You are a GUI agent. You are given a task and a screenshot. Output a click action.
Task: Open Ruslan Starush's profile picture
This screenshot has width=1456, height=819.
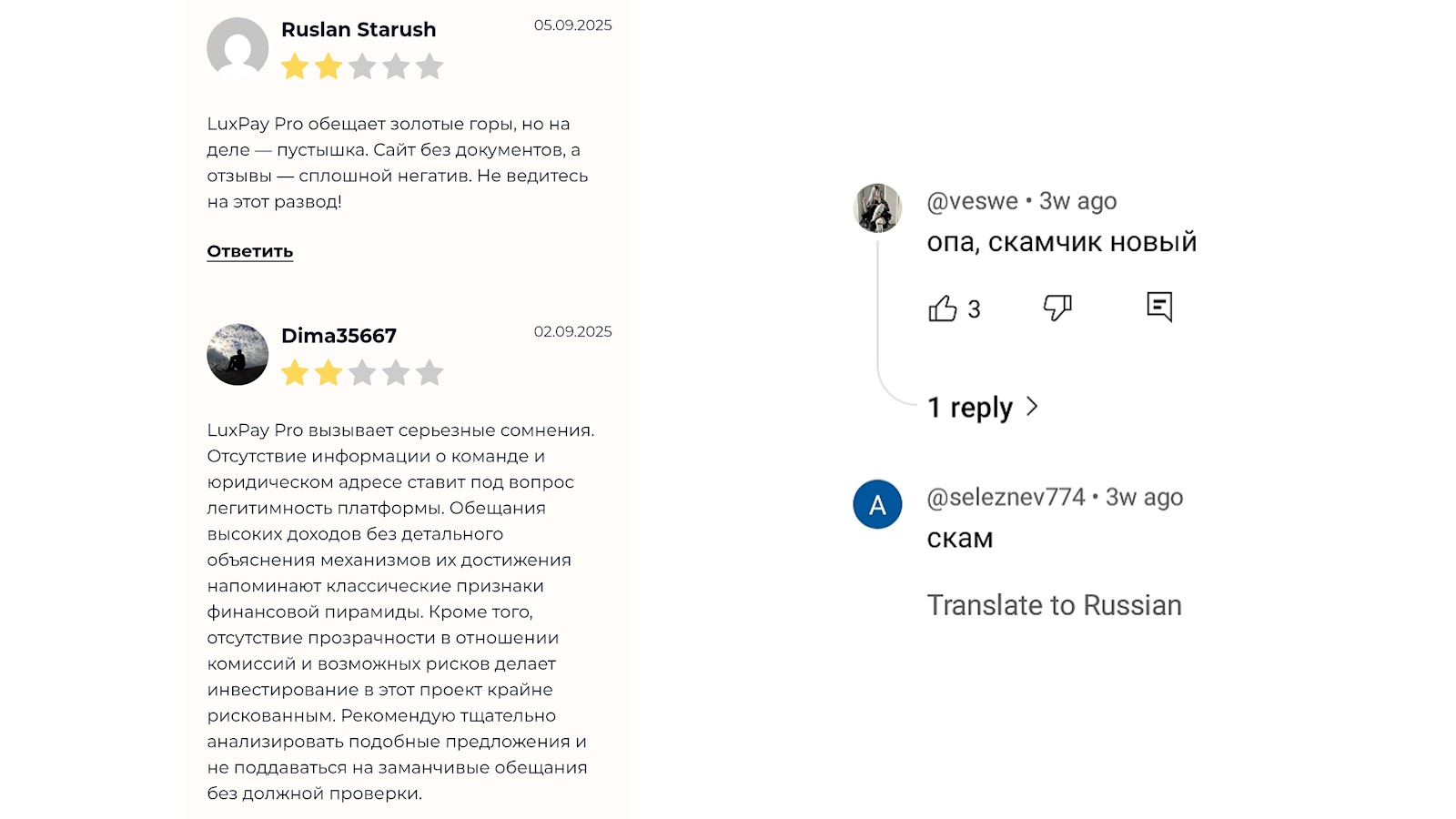[237, 49]
